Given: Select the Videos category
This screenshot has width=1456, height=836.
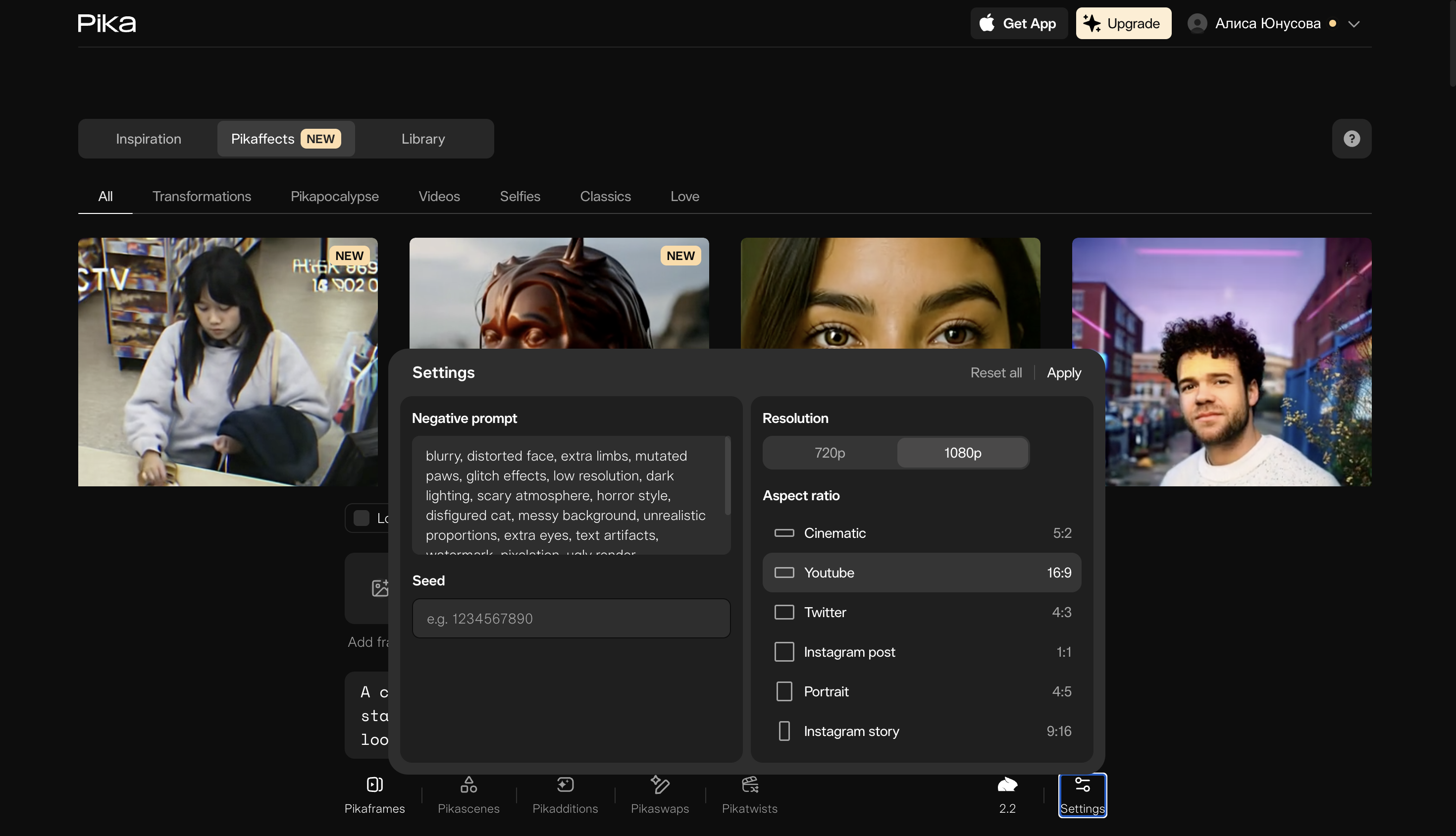Looking at the screenshot, I should (439, 196).
